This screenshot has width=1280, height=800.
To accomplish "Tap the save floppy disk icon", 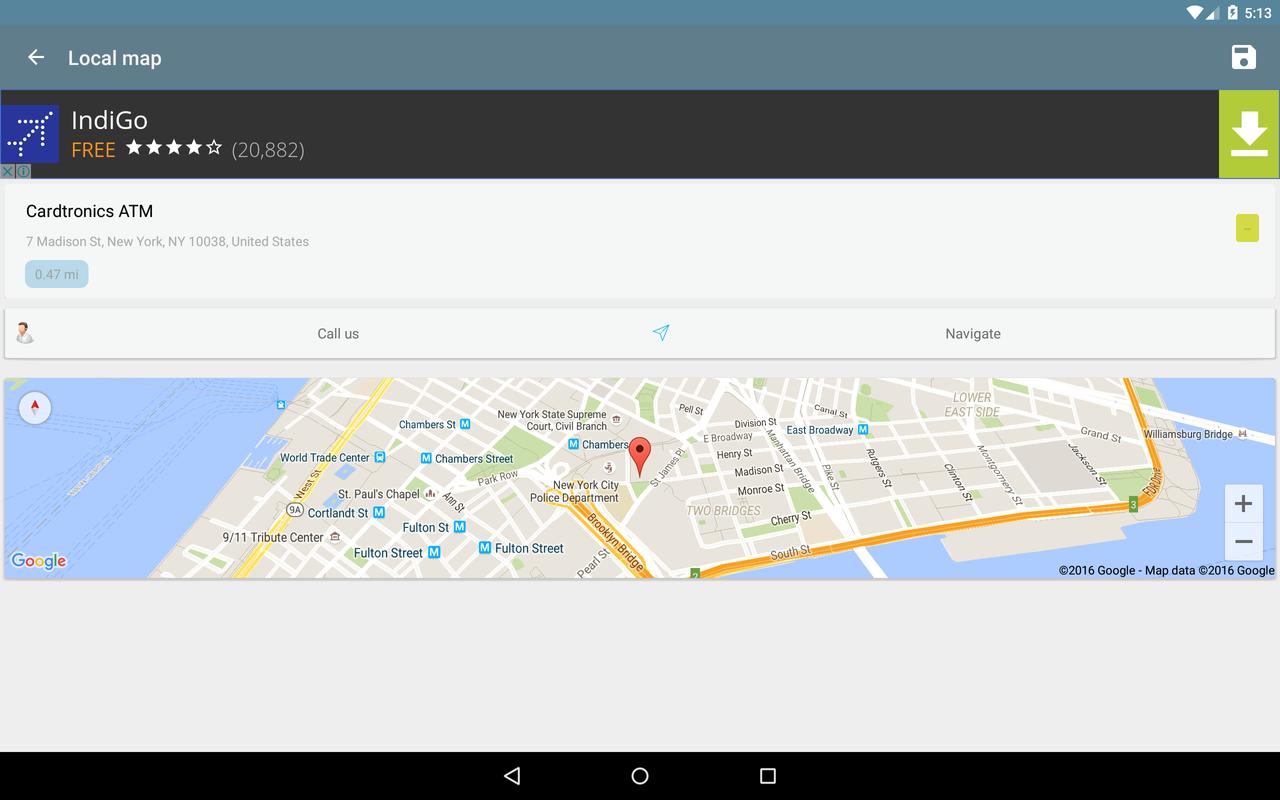I will [x=1243, y=57].
